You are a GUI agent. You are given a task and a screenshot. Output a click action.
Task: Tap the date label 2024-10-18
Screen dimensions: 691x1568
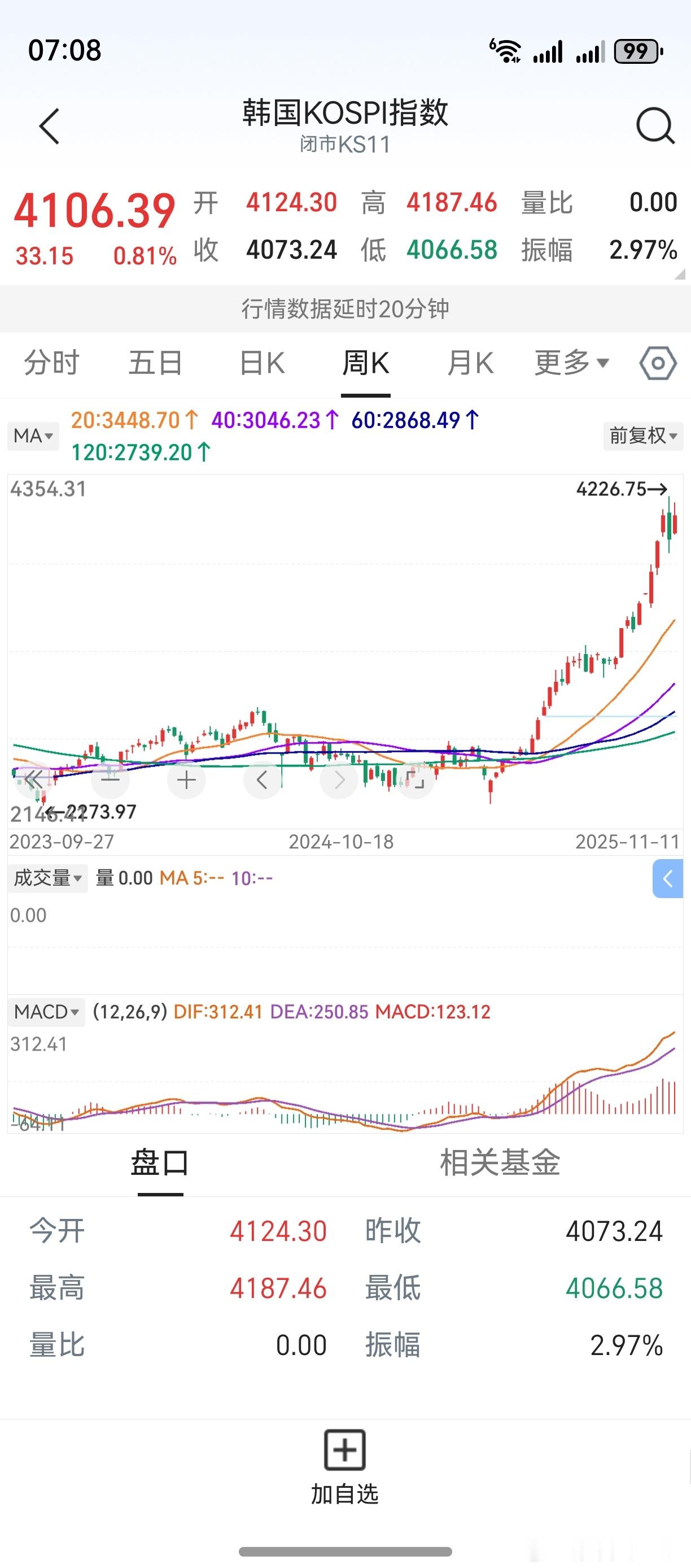[341, 842]
